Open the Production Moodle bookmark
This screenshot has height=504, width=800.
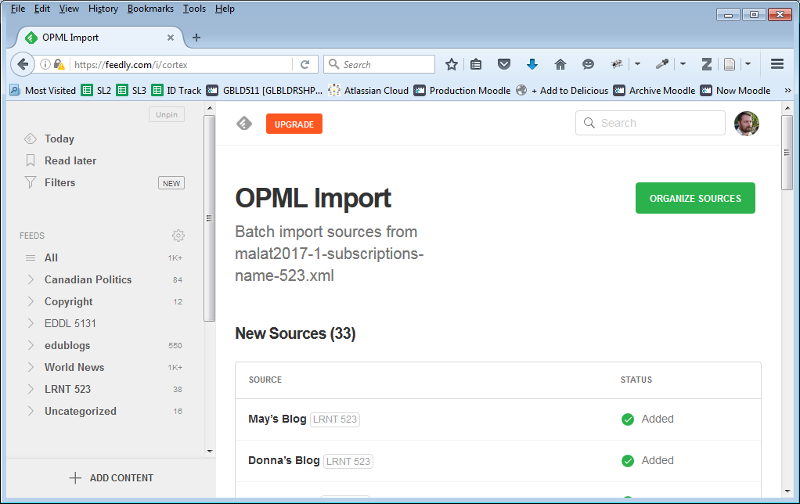(x=462, y=90)
